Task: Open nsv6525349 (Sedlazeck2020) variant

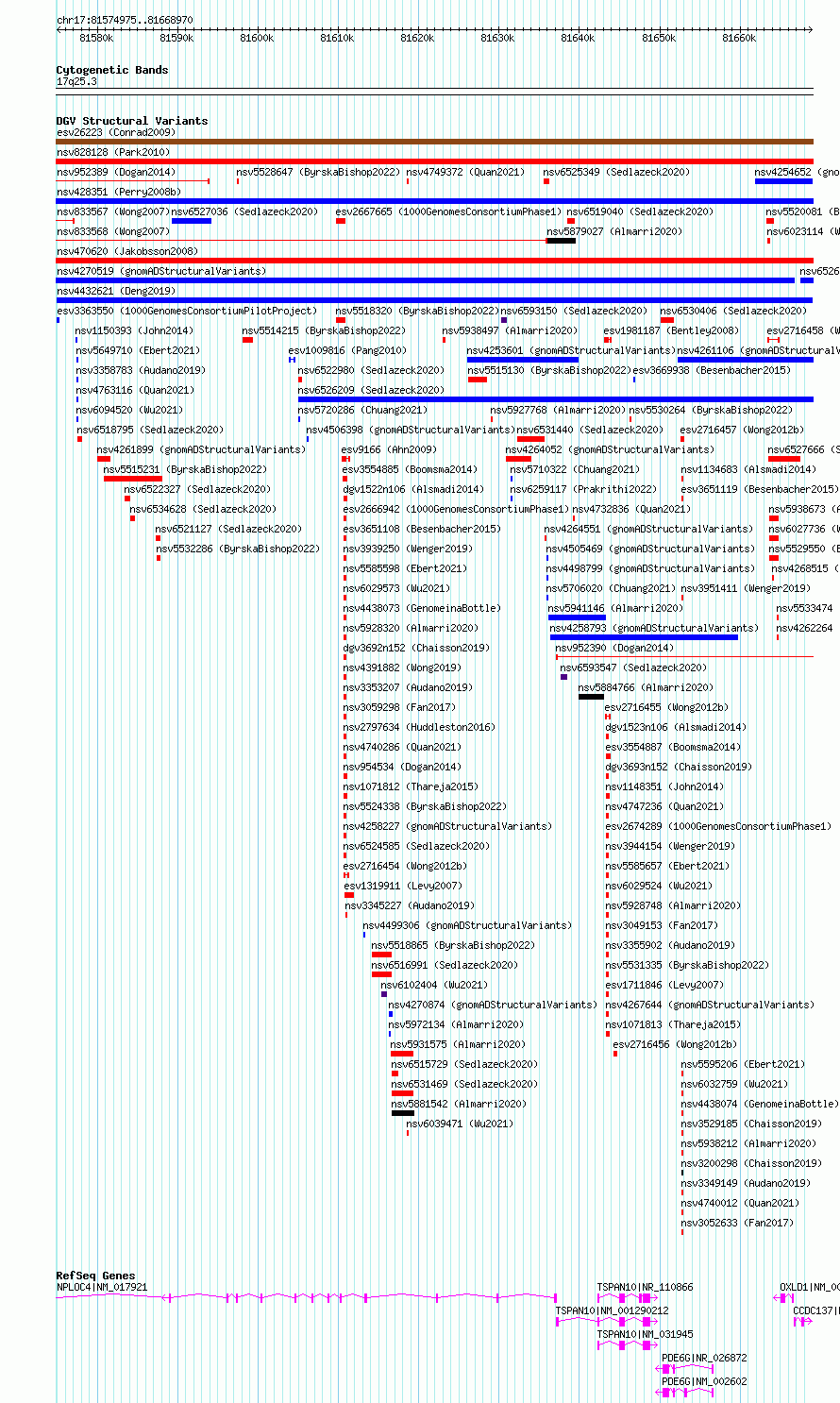Action: 616,172
